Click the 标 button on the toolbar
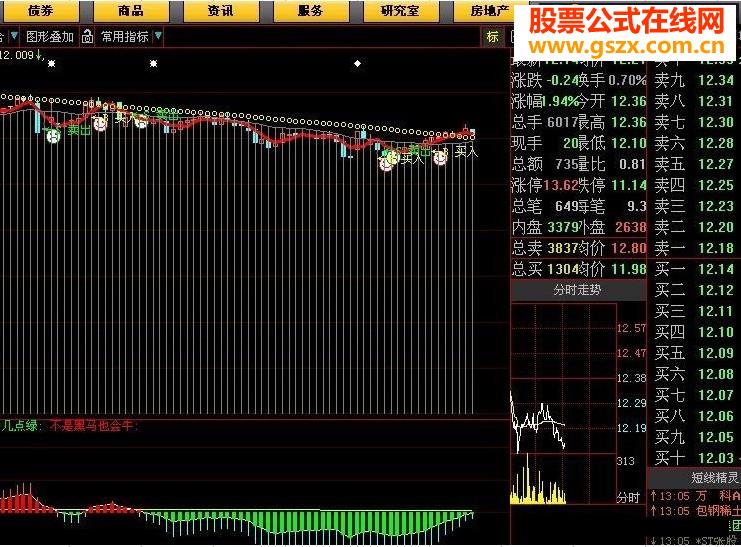 [492, 37]
